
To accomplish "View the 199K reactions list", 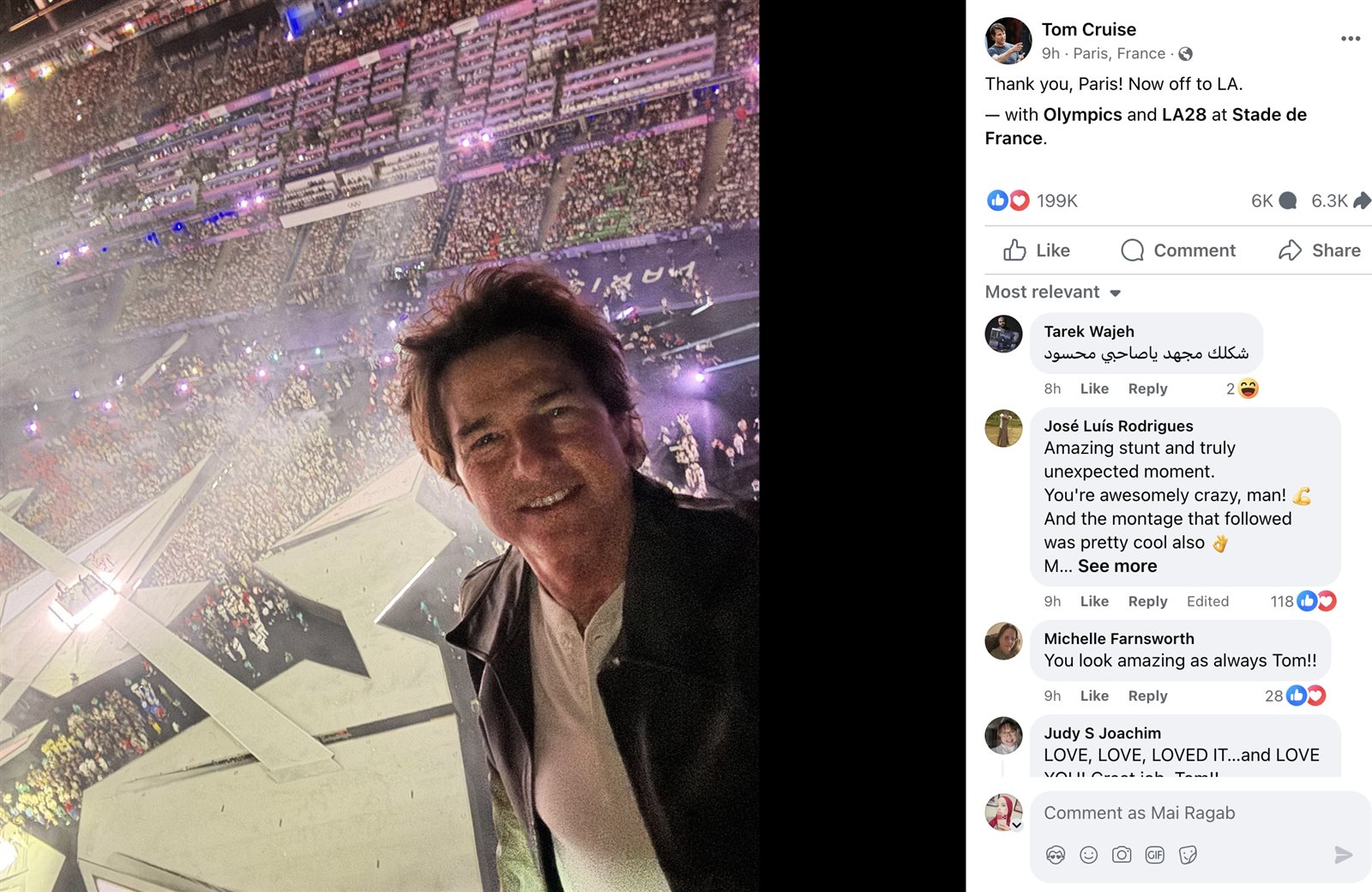I will tap(1056, 201).
